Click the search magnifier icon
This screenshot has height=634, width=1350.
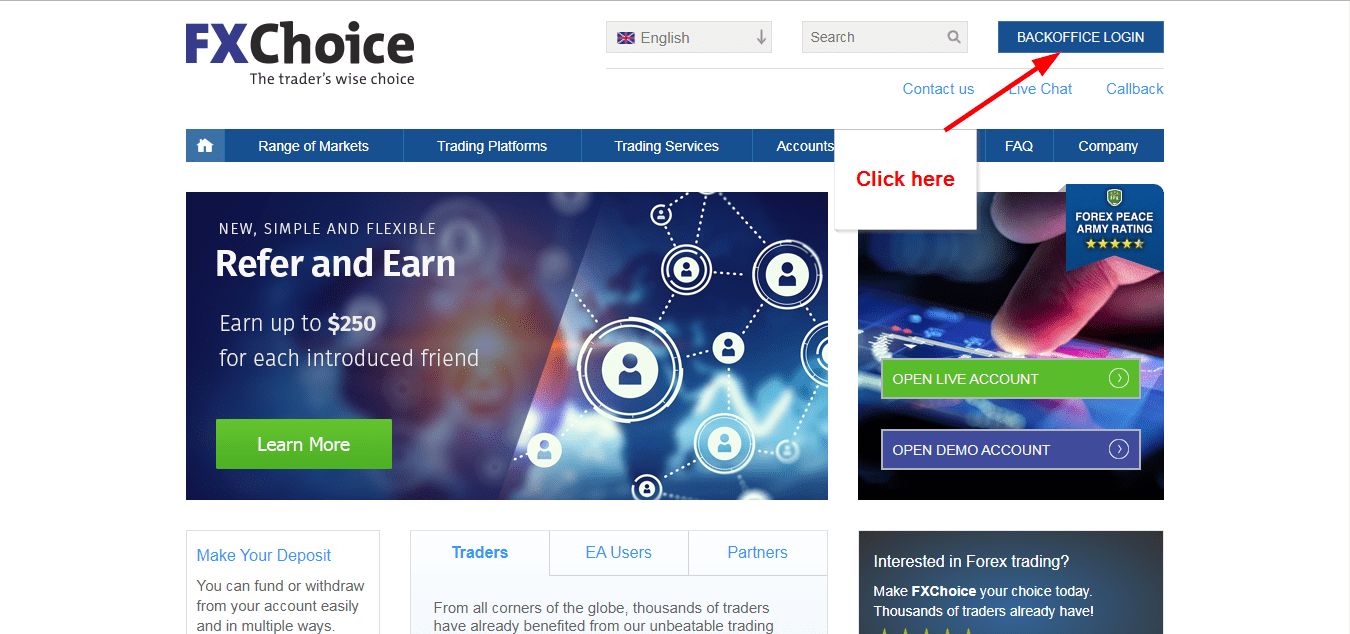[953, 36]
